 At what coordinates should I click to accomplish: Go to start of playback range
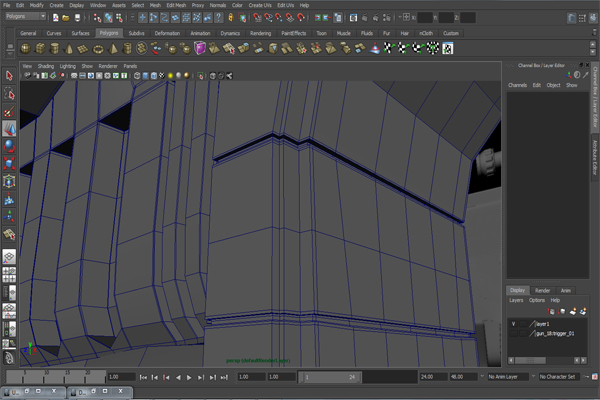(143, 377)
